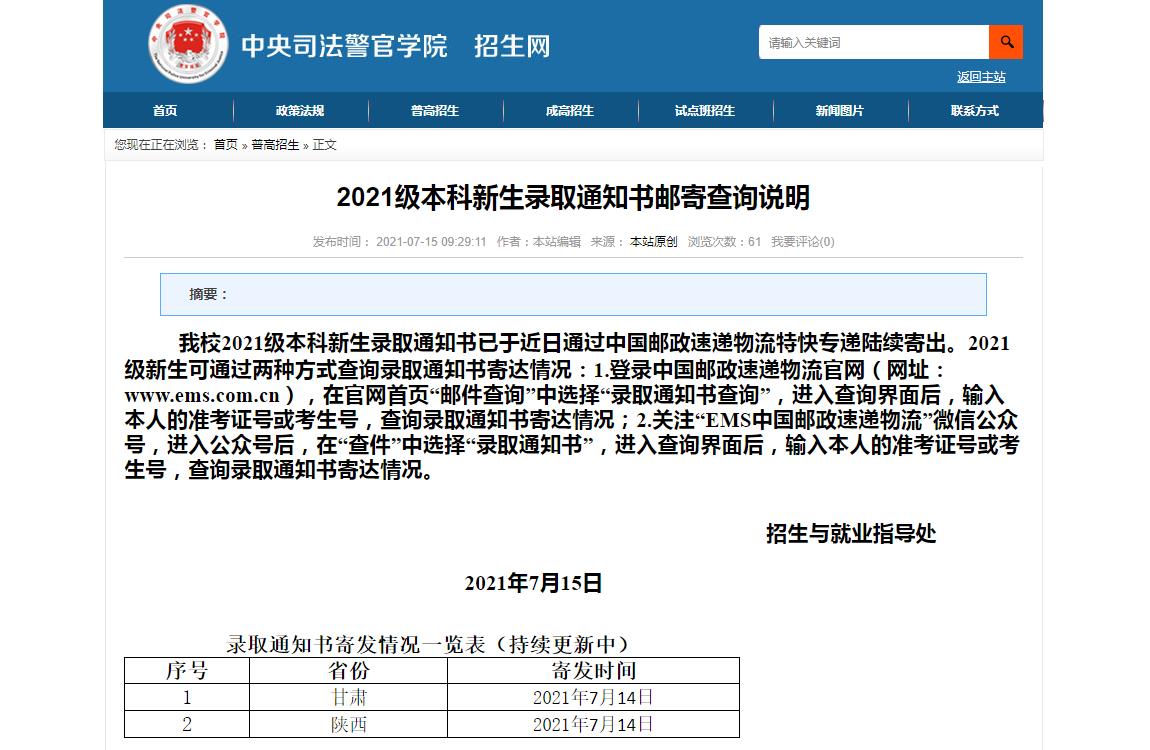
Task: Click the site title 中央司法警官学院 招生网
Action: tap(396, 45)
